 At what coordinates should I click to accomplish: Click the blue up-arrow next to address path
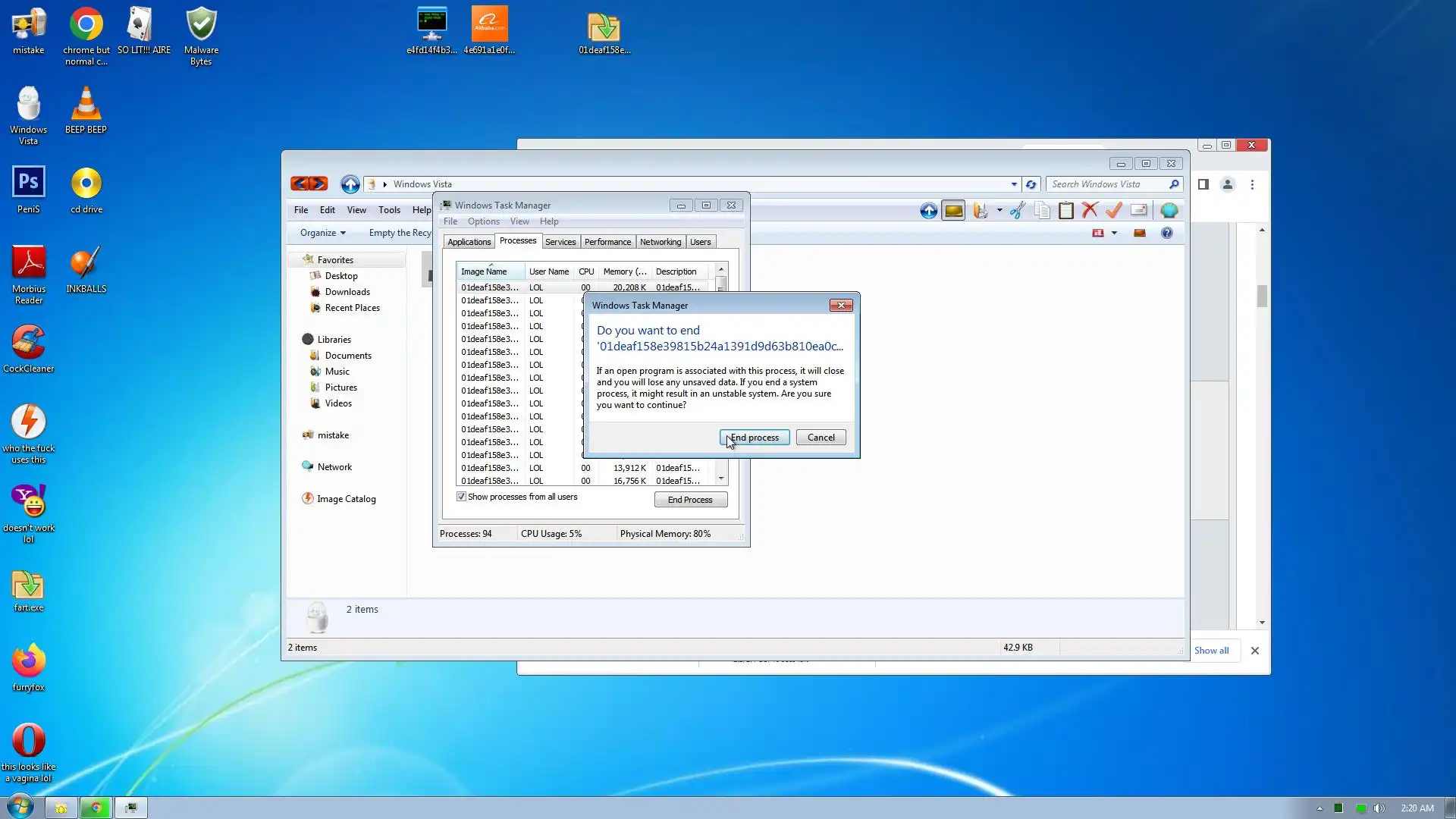coord(350,184)
